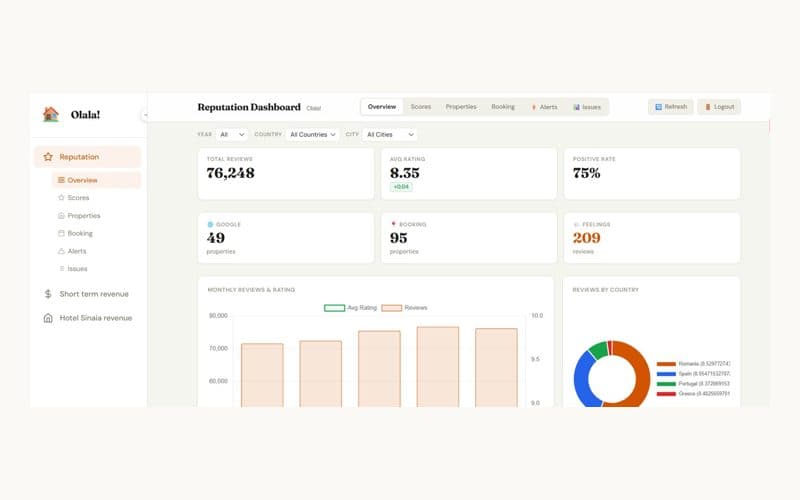Click the Google icon on properties card
Screen dimensions: 800x500
[210, 224]
